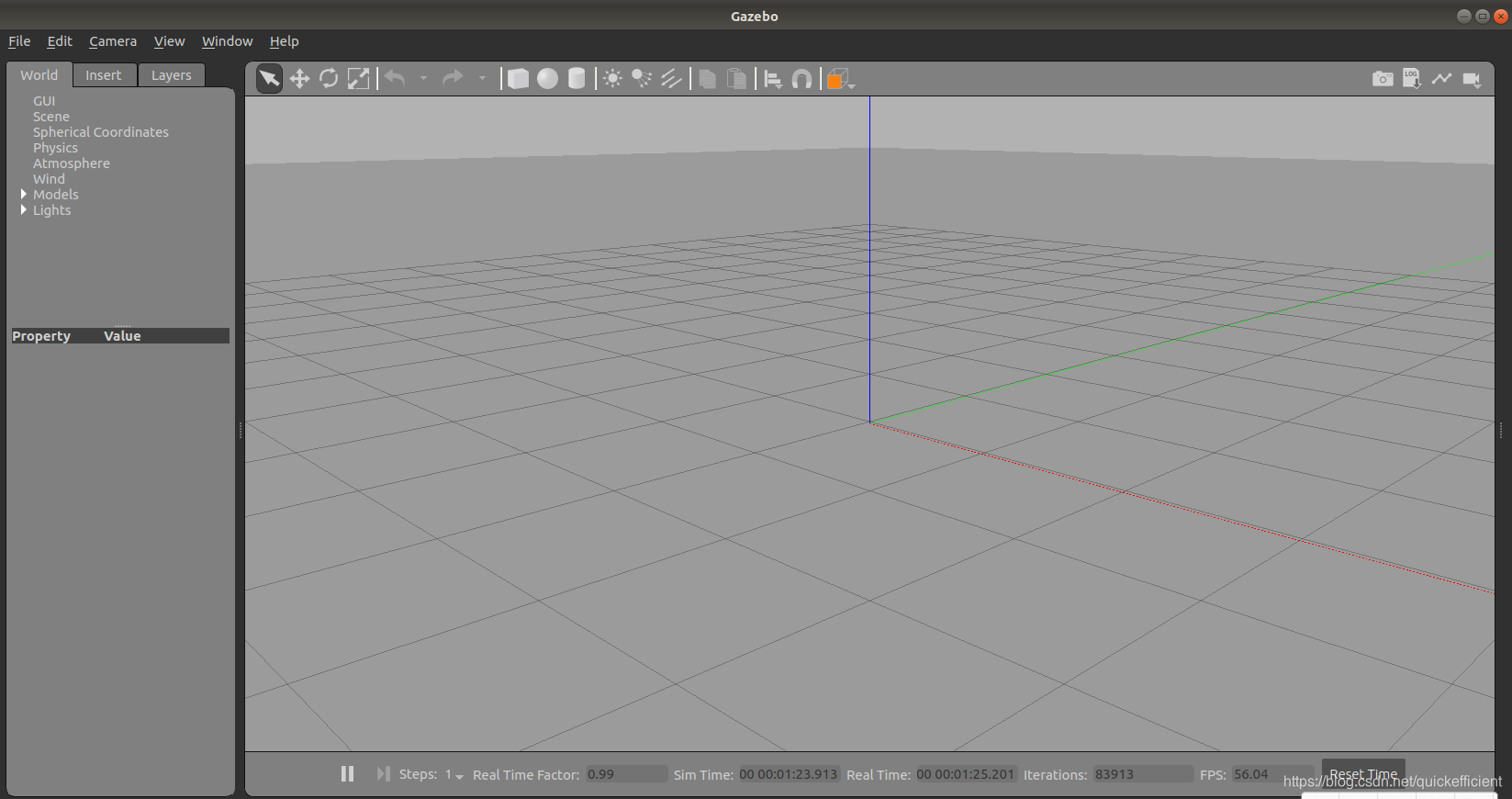Add a spot light
Image resolution: width=1512 pixels, height=799 pixels.
click(642, 79)
